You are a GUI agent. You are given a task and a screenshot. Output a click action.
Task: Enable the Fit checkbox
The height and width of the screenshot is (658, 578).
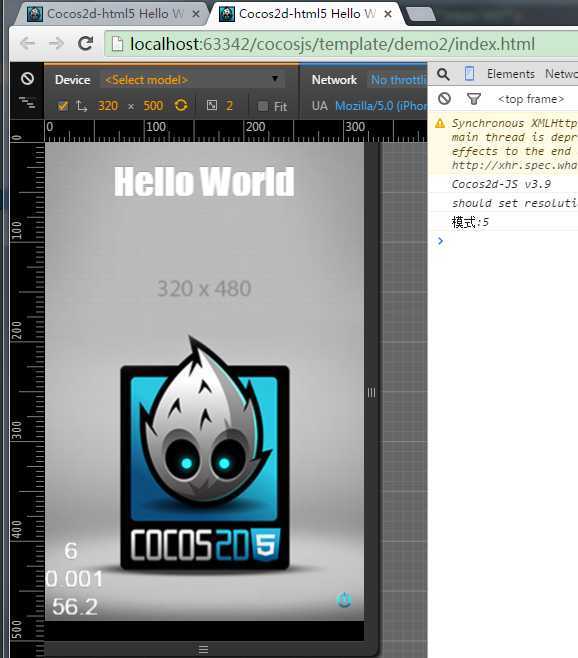[x=263, y=106]
